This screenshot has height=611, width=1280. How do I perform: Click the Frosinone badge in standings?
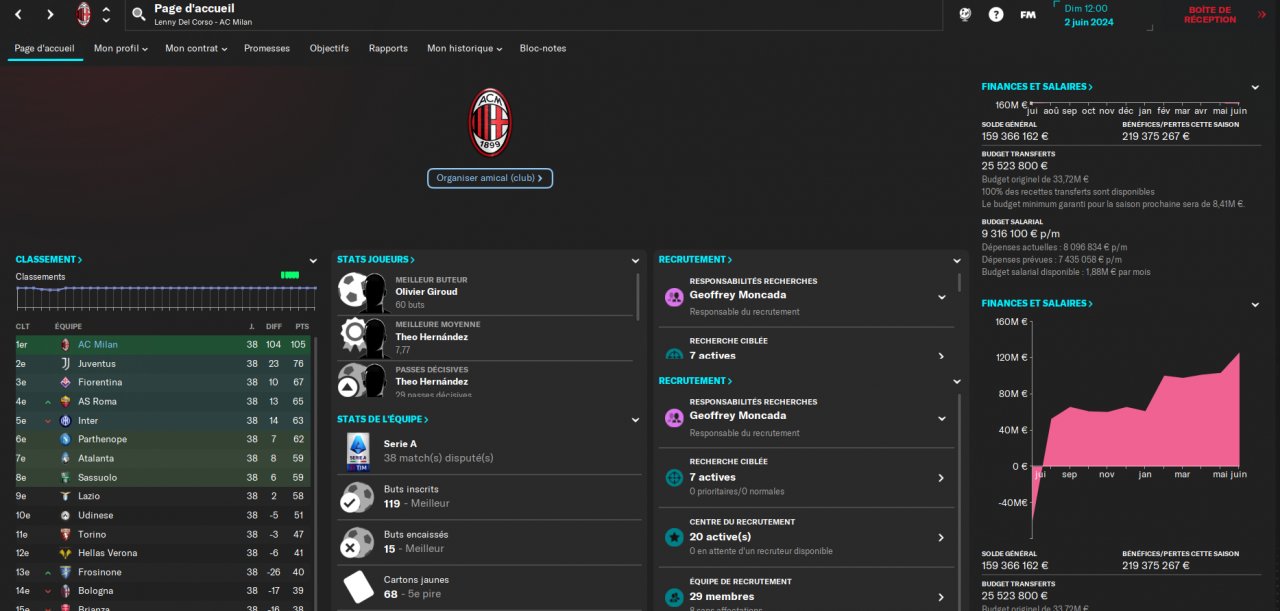pos(66,572)
